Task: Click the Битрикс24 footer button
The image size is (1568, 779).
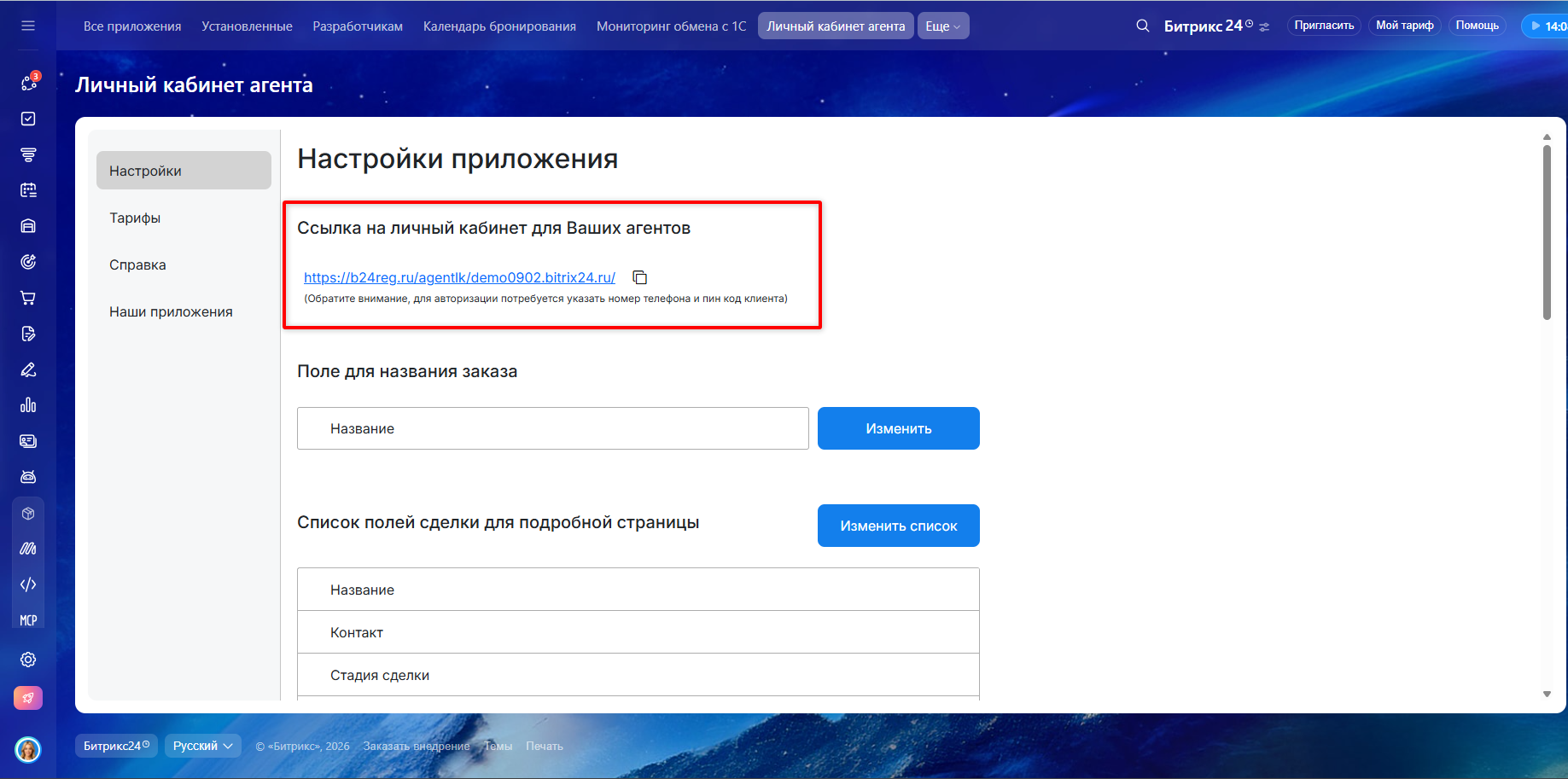Action: (117, 746)
